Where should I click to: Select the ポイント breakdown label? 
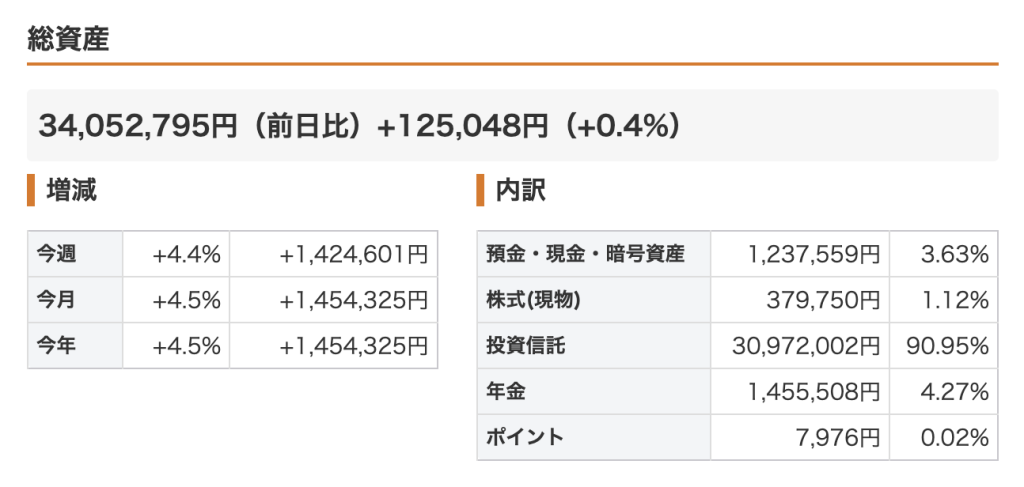tap(525, 437)
